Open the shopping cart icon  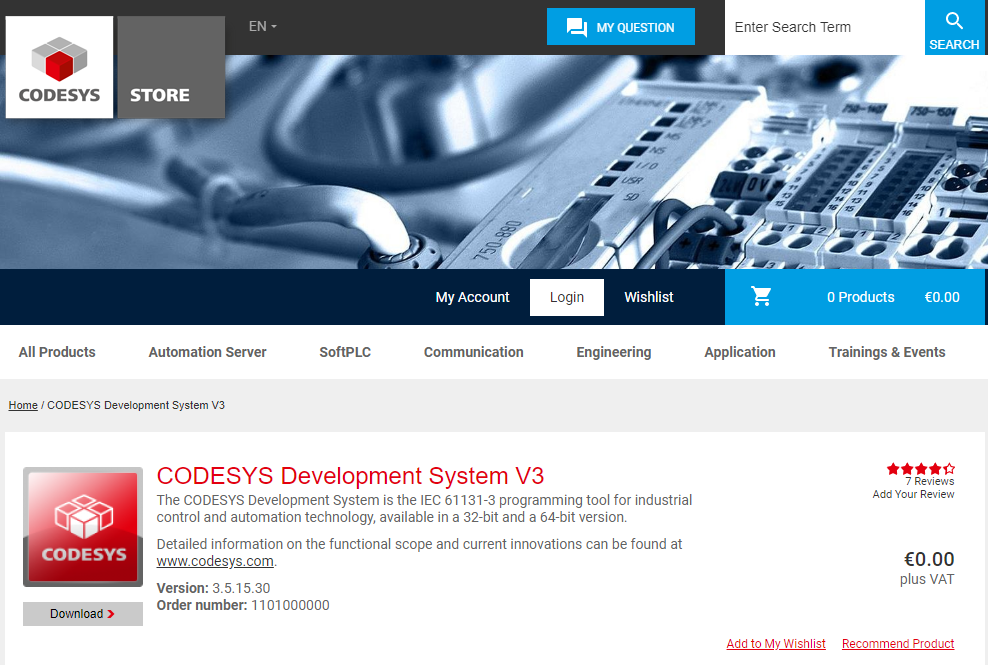tap(761, 296)
